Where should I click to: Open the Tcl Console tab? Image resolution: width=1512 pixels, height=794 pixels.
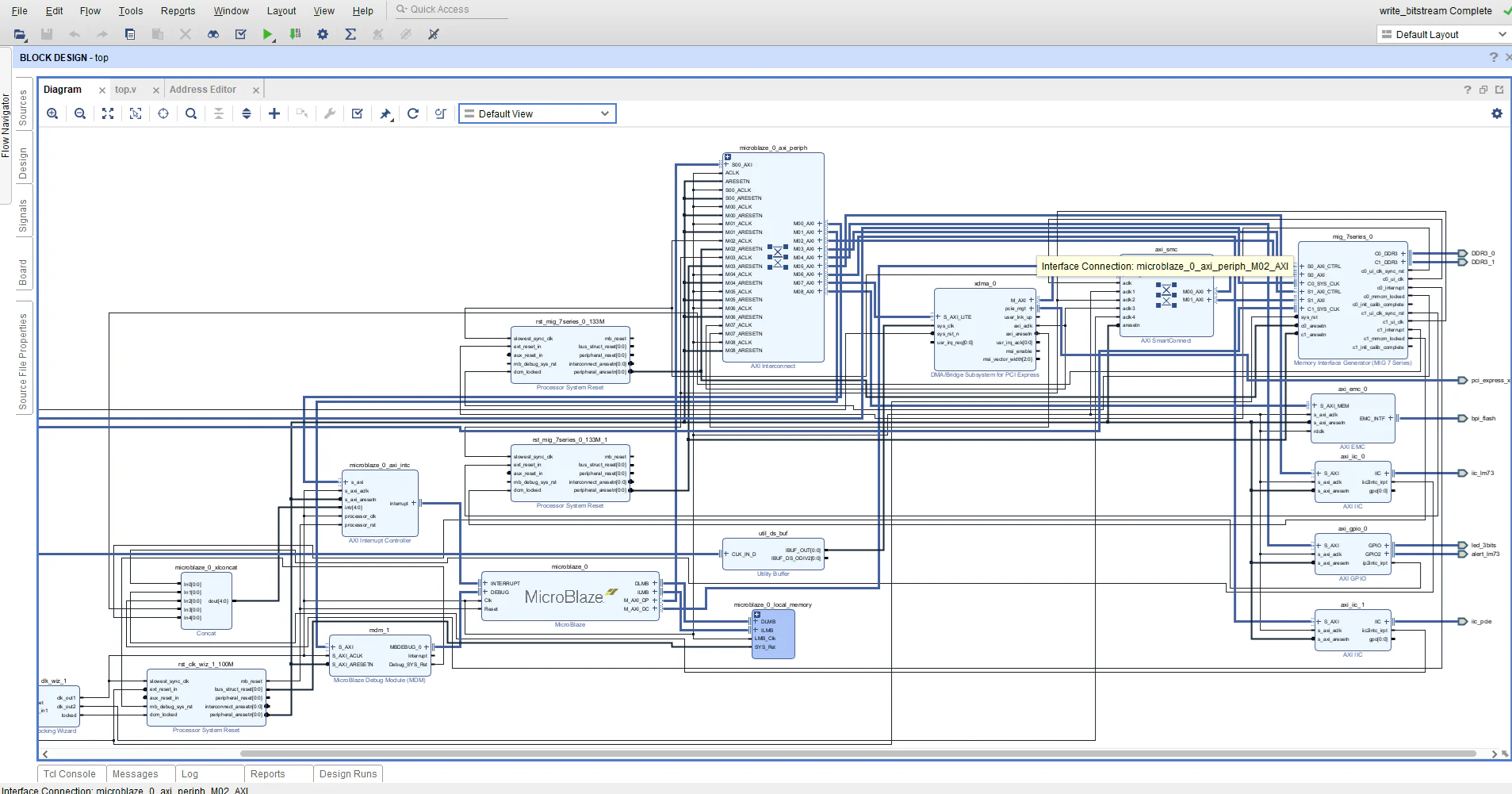pyautogui.click(x=70, y=774)
